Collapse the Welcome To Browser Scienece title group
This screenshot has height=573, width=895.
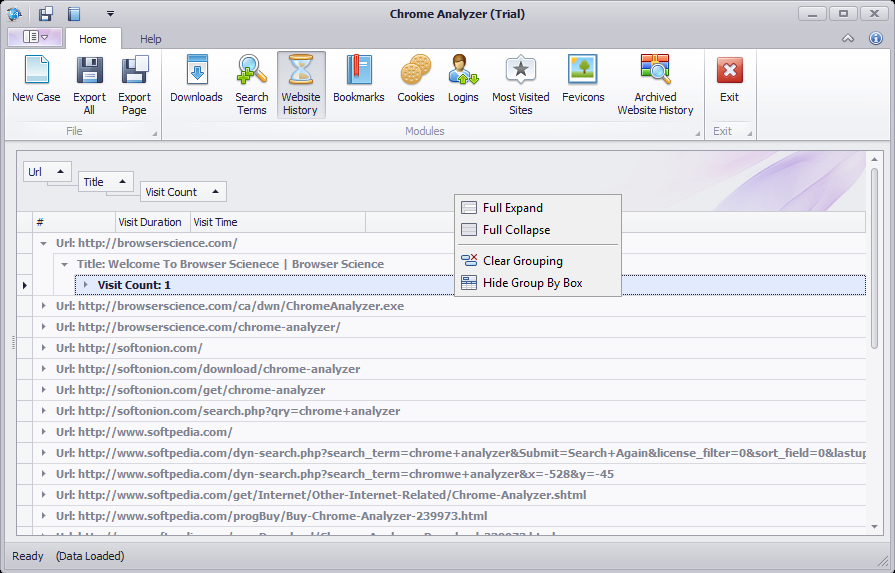click(x=64, y=264)
